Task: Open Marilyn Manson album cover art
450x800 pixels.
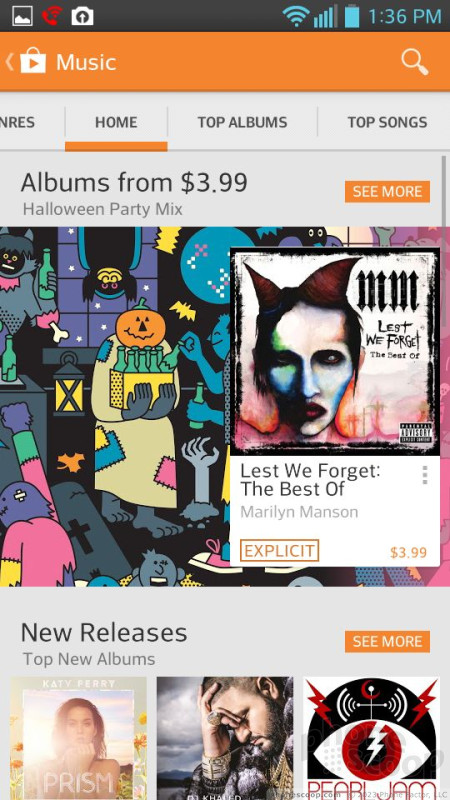Action: pos(335,352)
